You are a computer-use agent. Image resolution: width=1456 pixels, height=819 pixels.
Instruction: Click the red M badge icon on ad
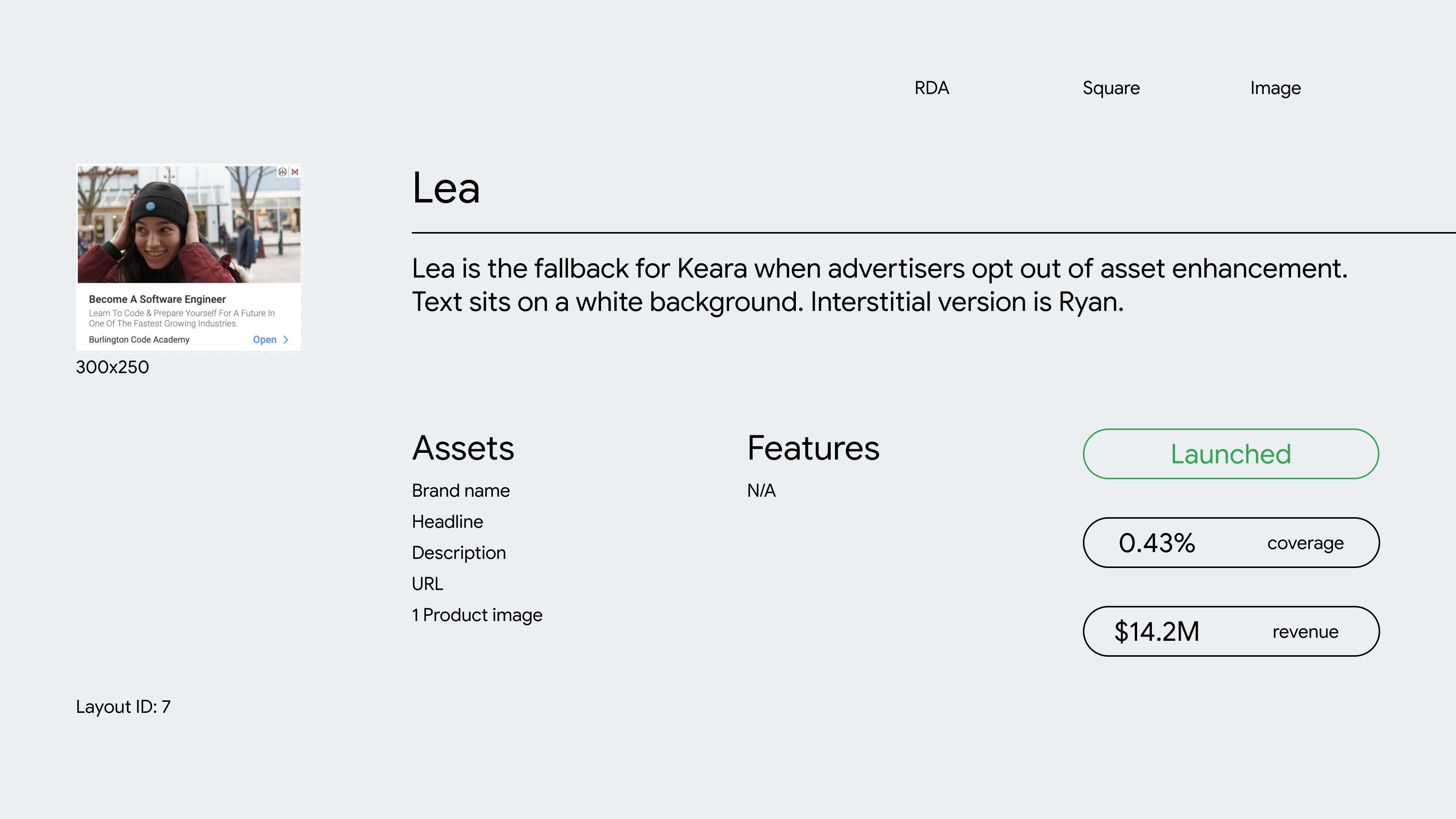(x=295, y=172)
